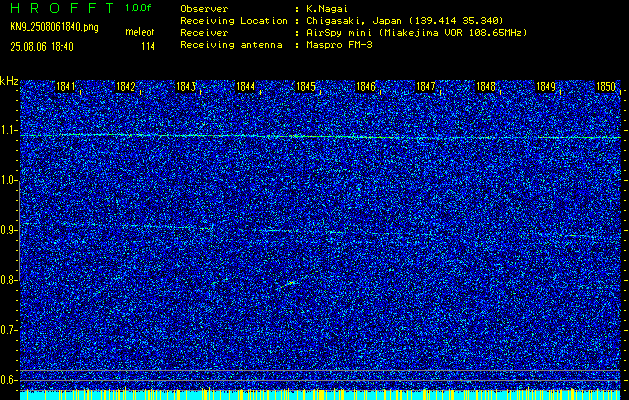Screen dimensions: 629x400
Task: Click the Receiving Location label
Action: coord(234,21)
